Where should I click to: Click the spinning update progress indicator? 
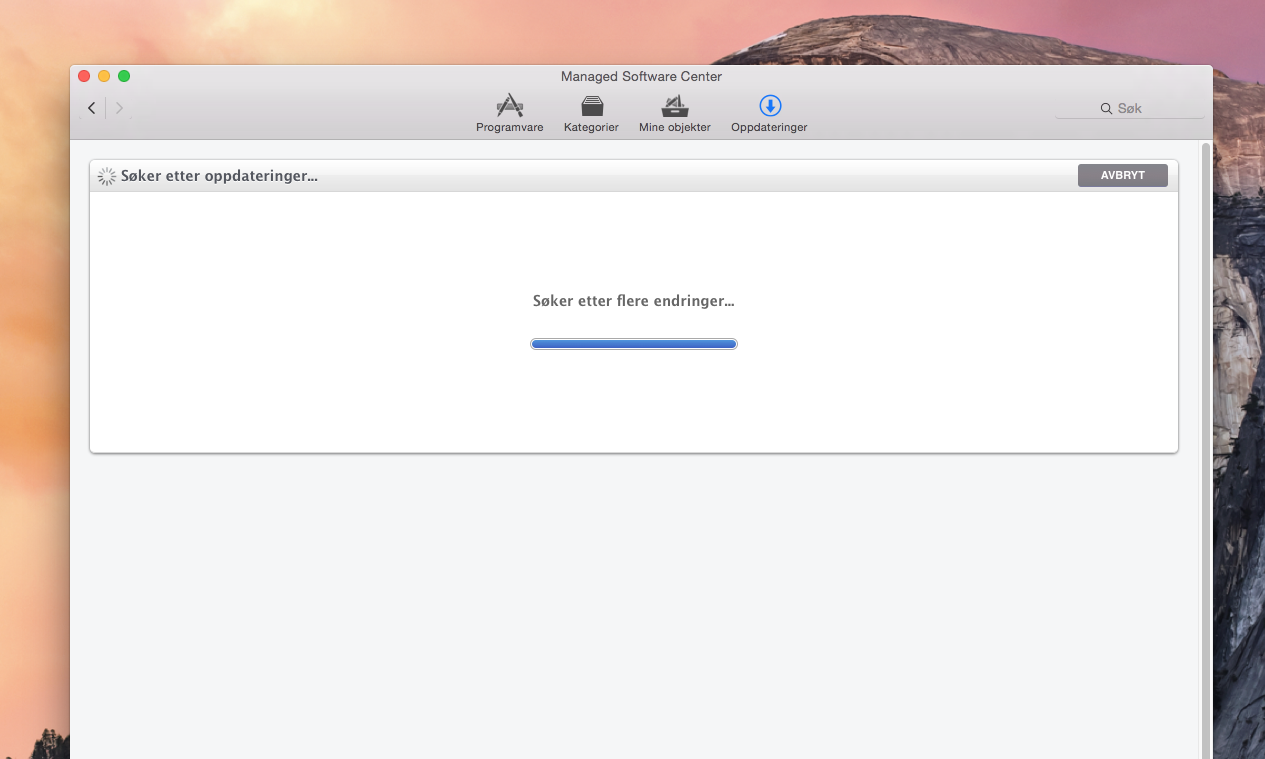tap(106, 177)
